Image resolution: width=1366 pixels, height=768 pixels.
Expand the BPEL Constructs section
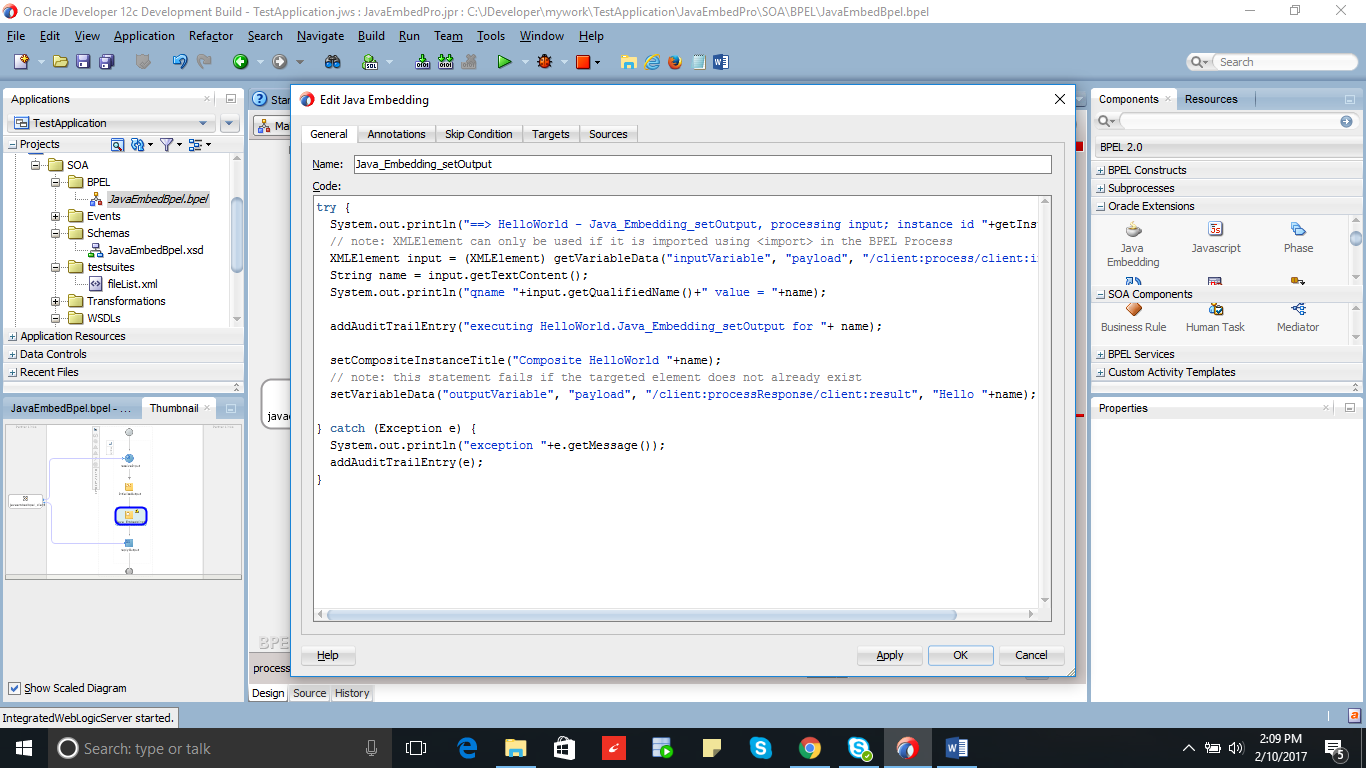1099,169
